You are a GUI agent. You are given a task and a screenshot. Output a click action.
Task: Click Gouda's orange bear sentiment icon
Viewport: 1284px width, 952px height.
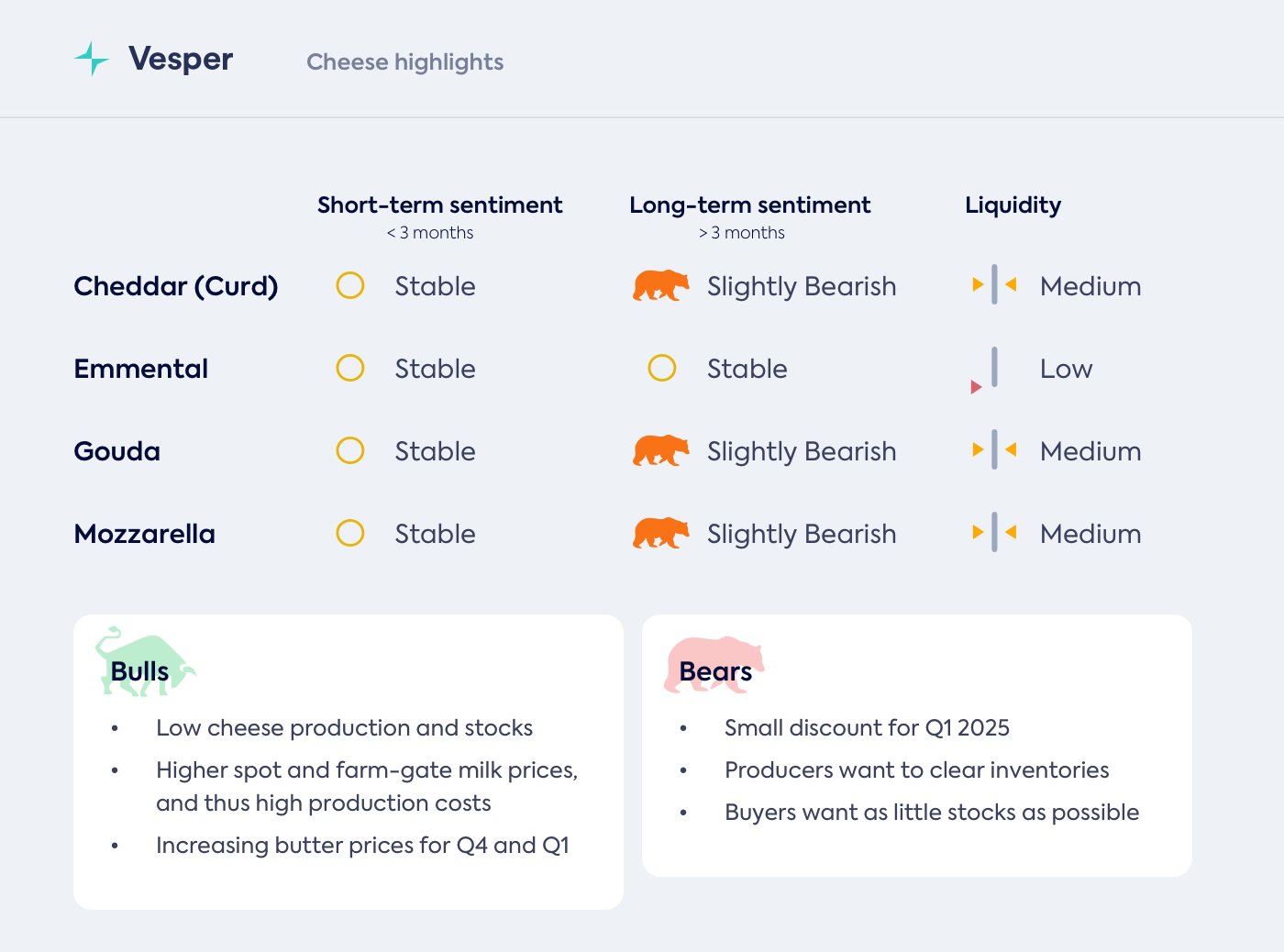[660, 451]
